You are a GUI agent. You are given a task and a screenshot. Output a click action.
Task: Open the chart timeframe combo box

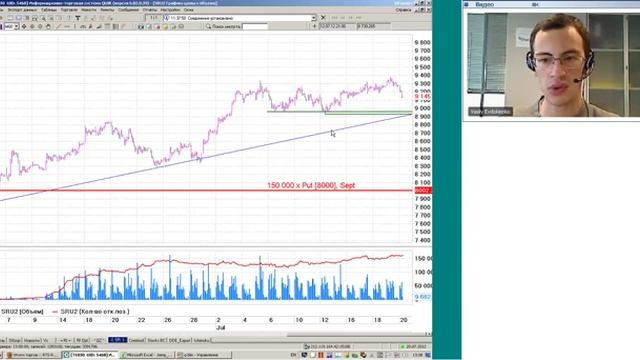(11, 27)
